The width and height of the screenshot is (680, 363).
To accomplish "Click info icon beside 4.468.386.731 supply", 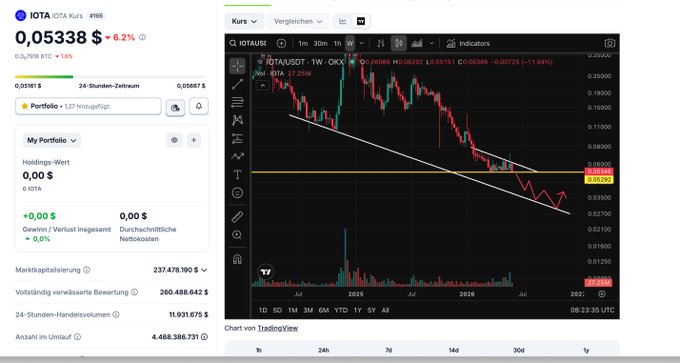I will click(x=204, y=337).
